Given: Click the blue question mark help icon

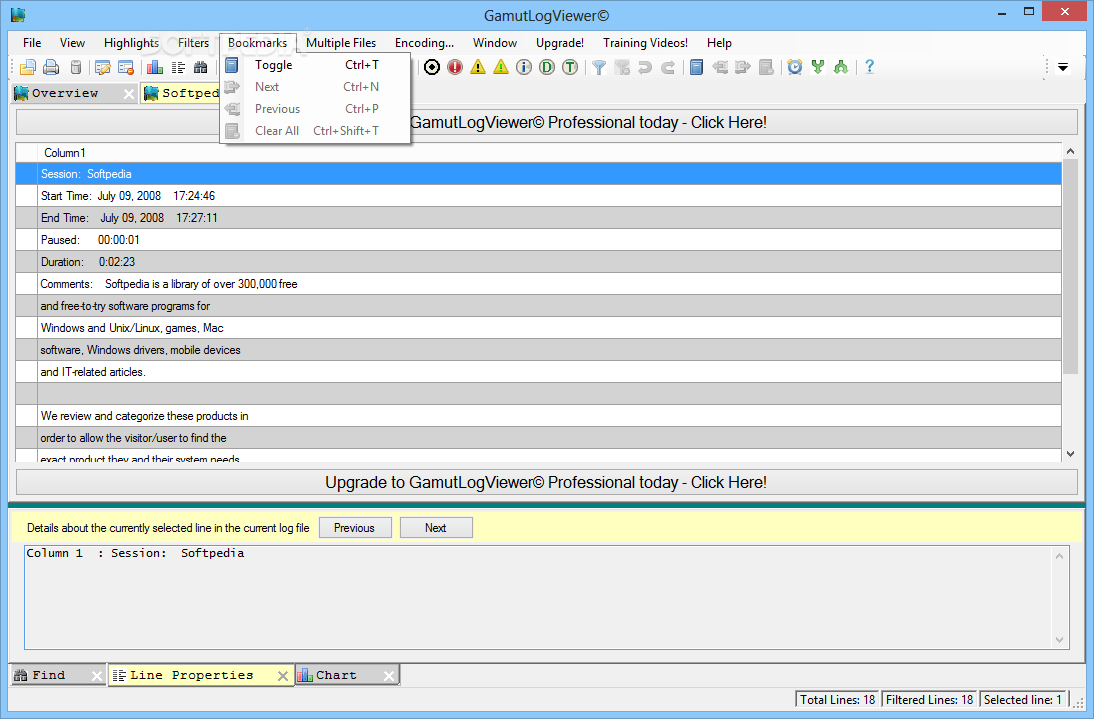Looking at the screenshot, I should coord(869,67).
